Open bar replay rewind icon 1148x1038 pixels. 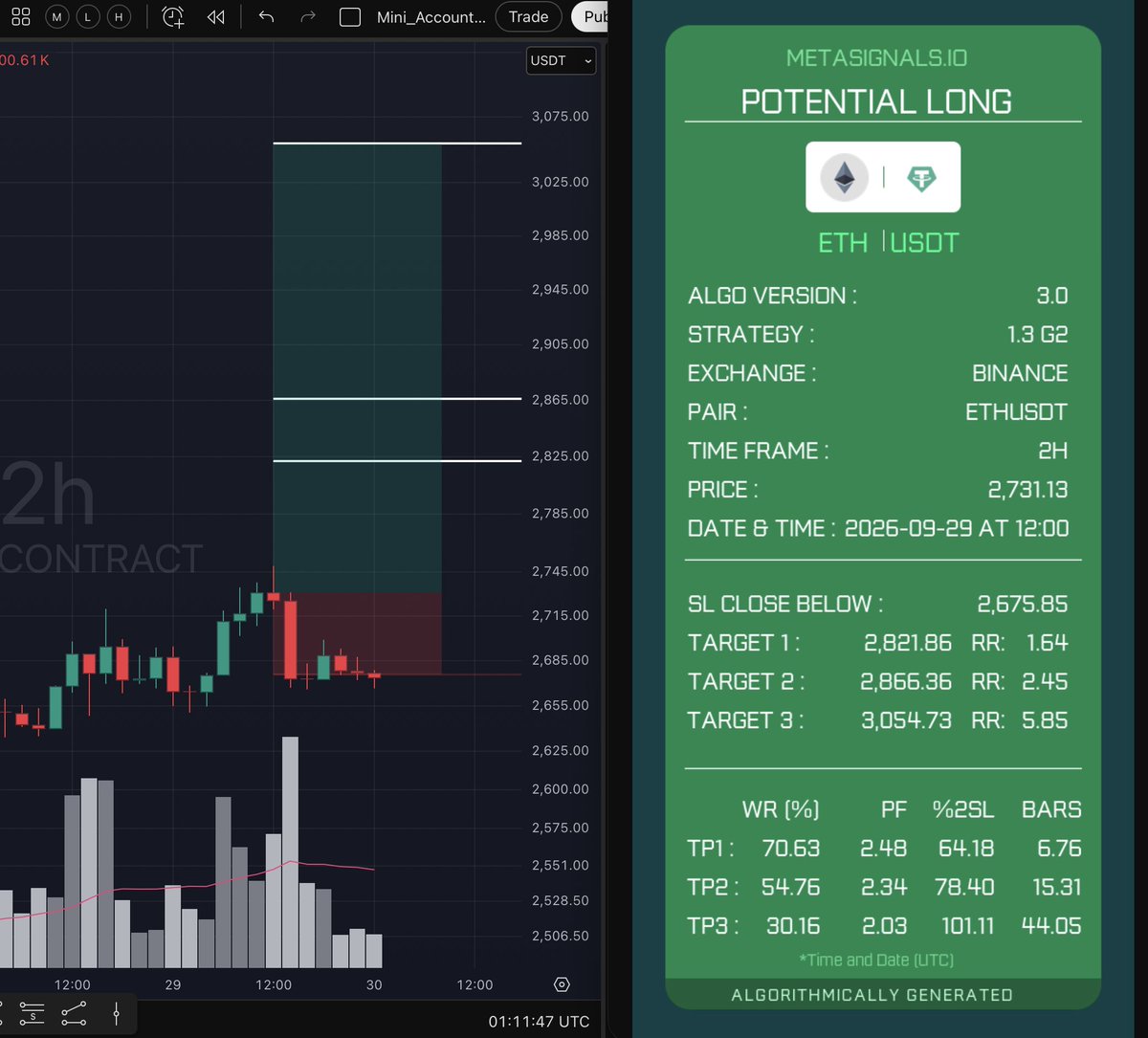216,16
